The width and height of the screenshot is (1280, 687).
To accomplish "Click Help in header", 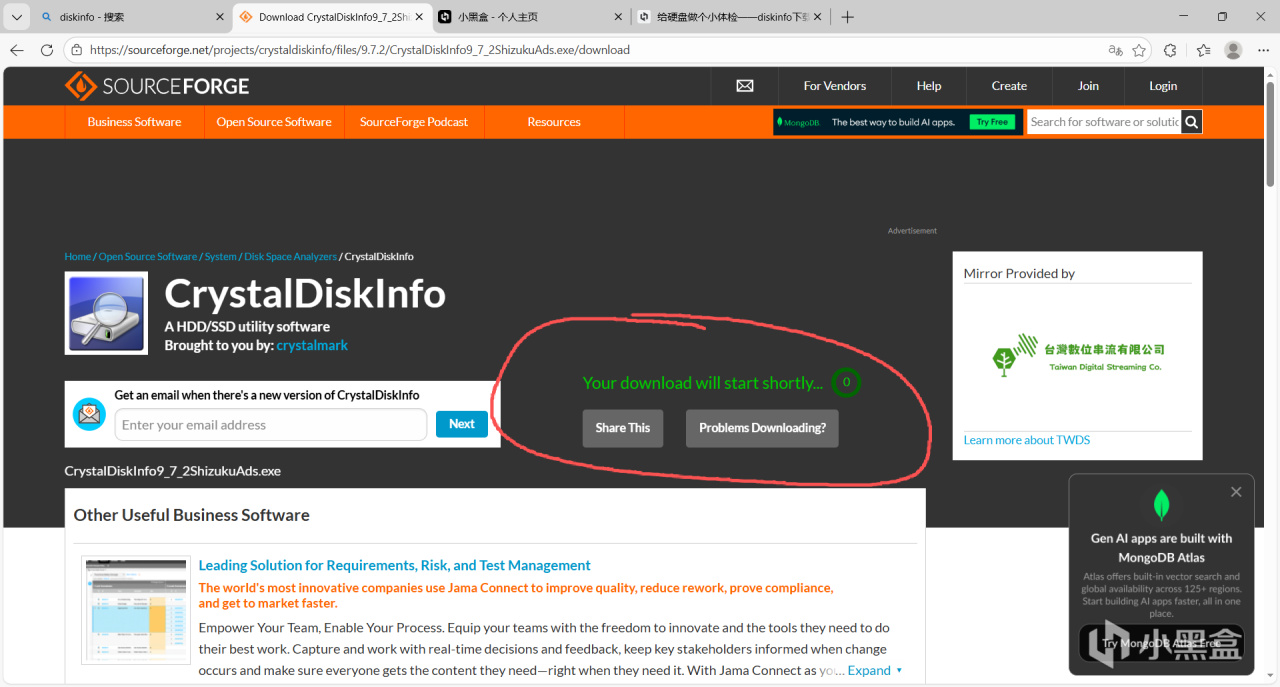I will click(929, 86).
